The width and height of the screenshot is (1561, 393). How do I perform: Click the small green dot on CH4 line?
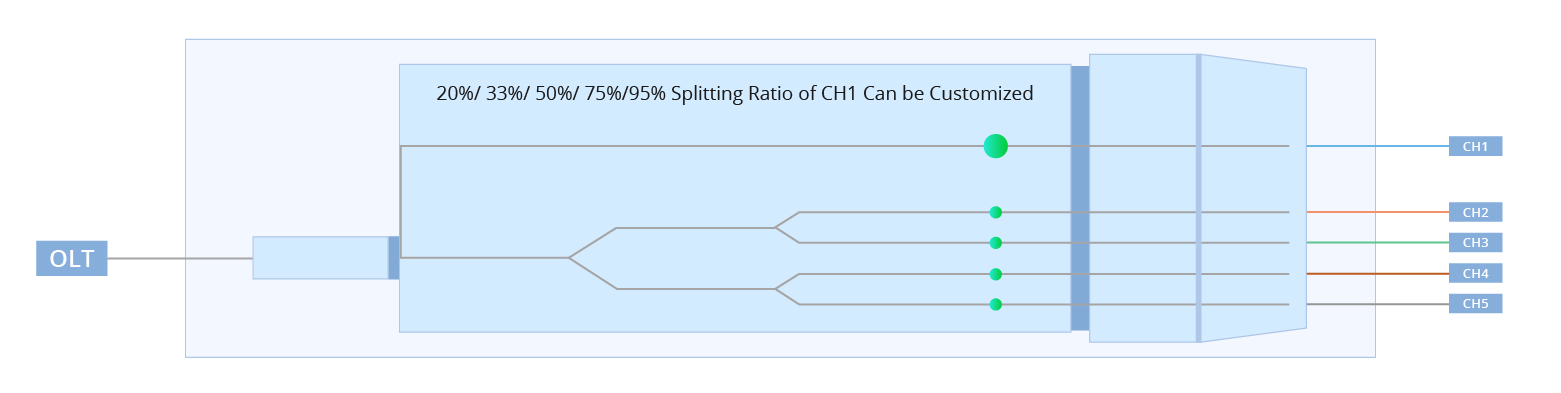(x=995, y=274)
